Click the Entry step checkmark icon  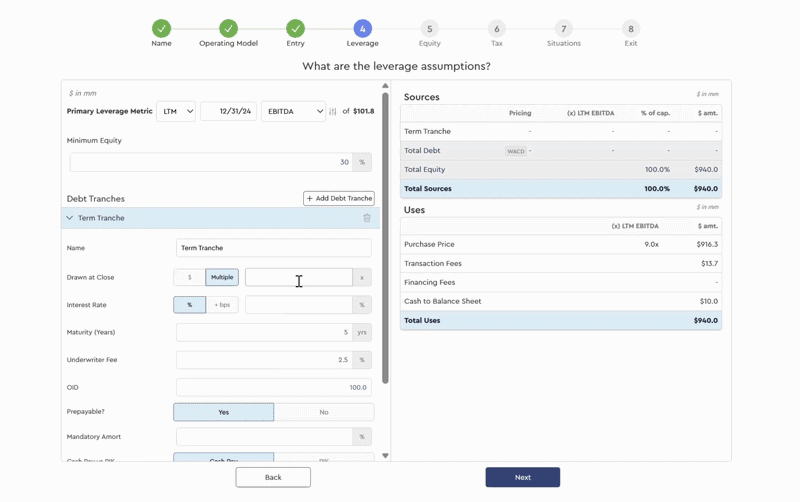click(x=295, y=29)
